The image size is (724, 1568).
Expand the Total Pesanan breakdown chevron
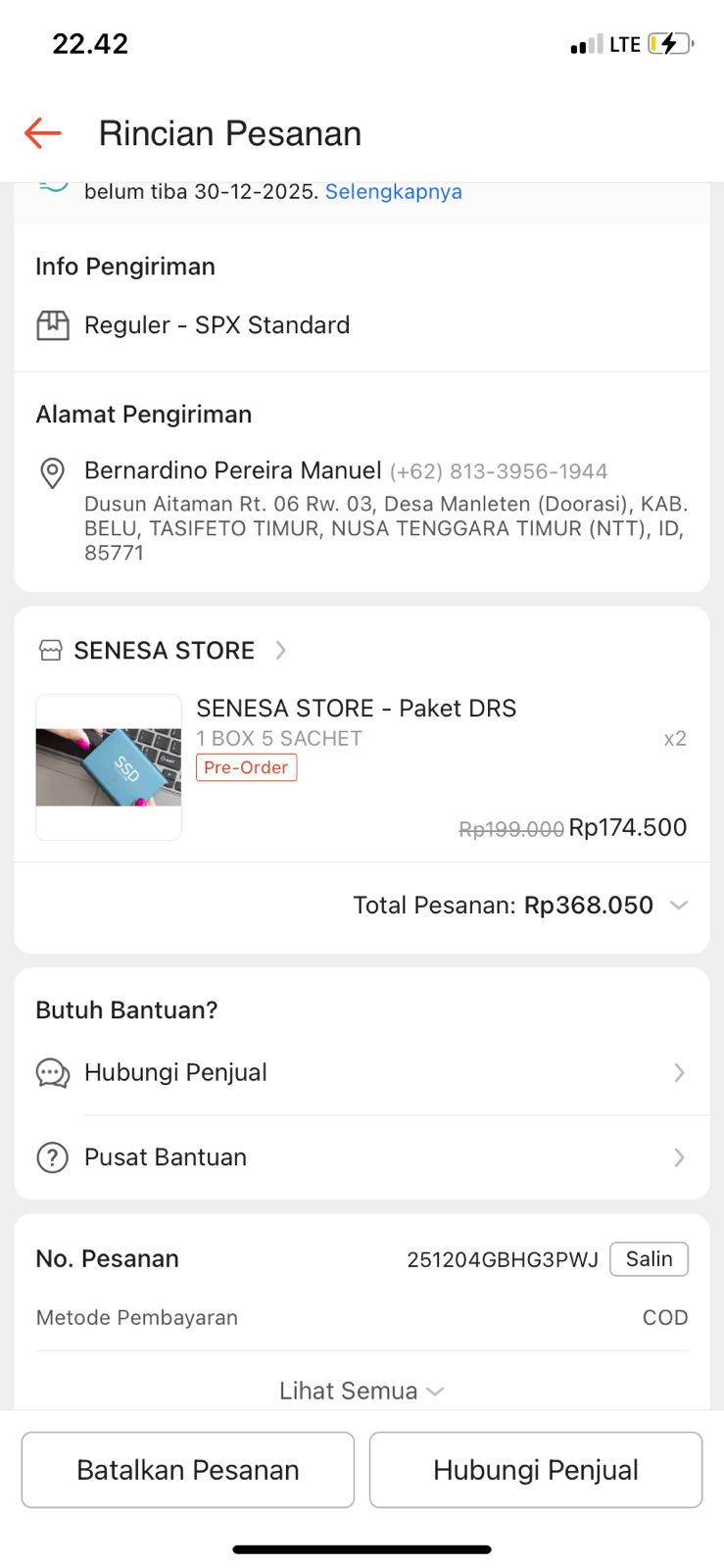pos(679,906)
